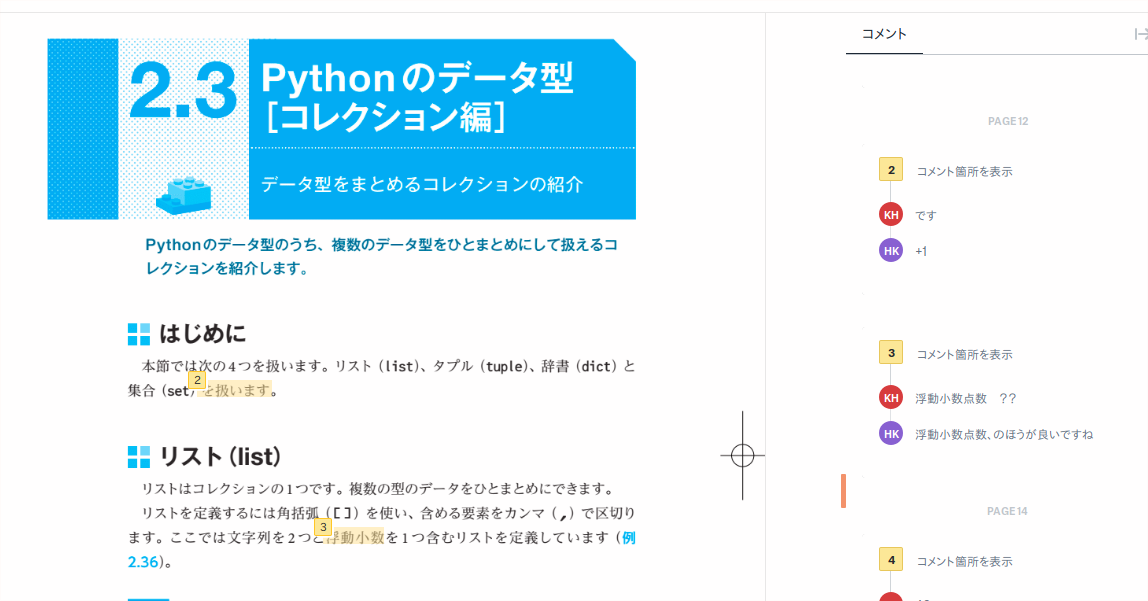The width and height of the screenshot is (1148, 601).
Task: Select comment badge 3 in the comment panel
Action: (891, 353)
